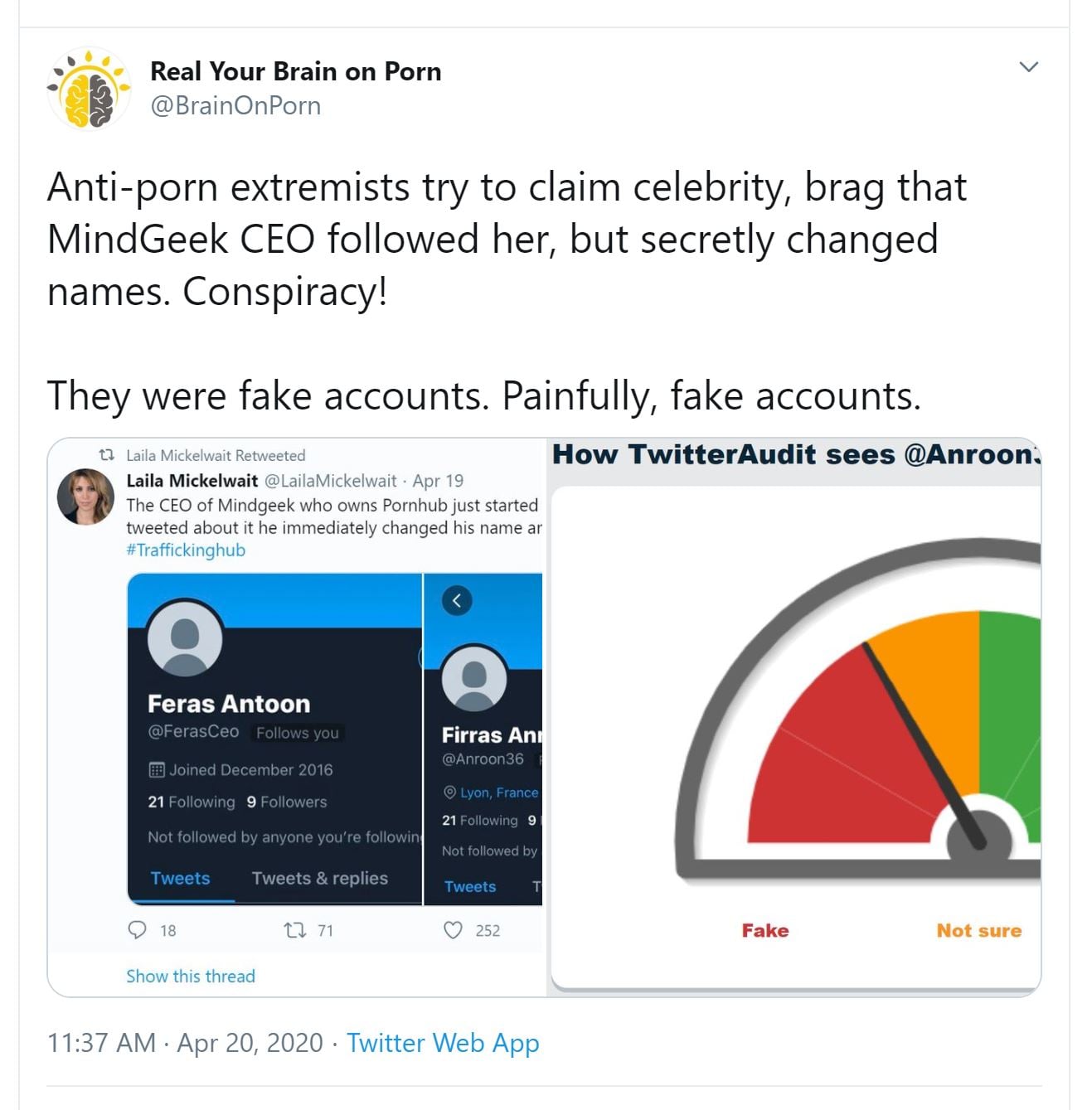The width and height of the screenshot is (1092, 1110).
Task: Click Laila Mickelwait's profile photo
Action: (85, 497)
